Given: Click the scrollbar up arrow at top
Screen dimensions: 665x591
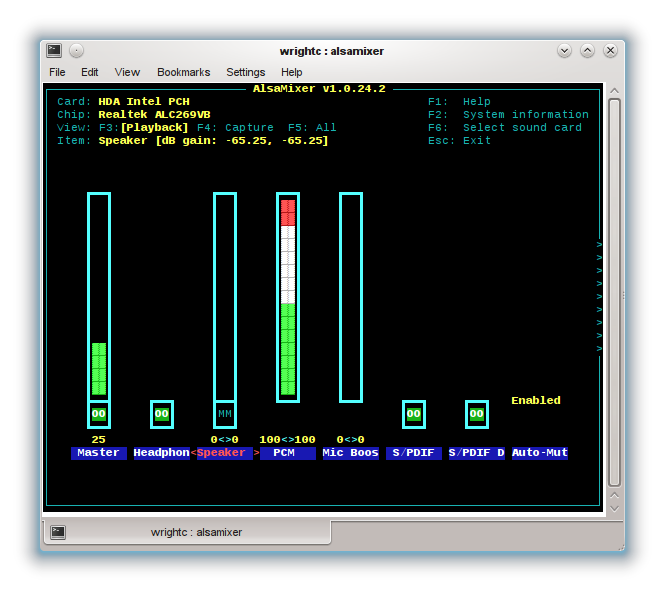Looking at the screenshot, I should [x=615, y=91].
